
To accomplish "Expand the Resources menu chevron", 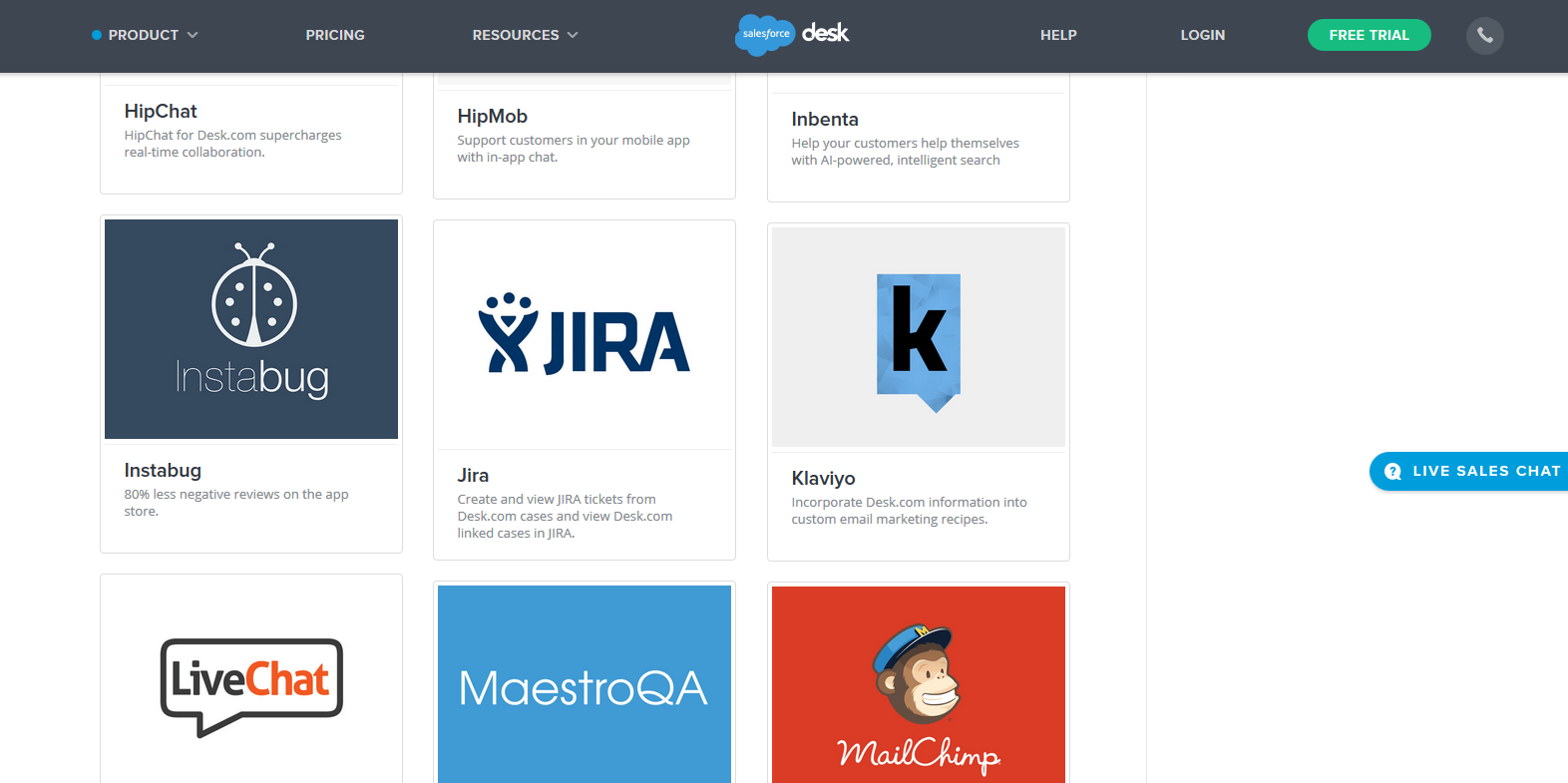I will point(573,35).
